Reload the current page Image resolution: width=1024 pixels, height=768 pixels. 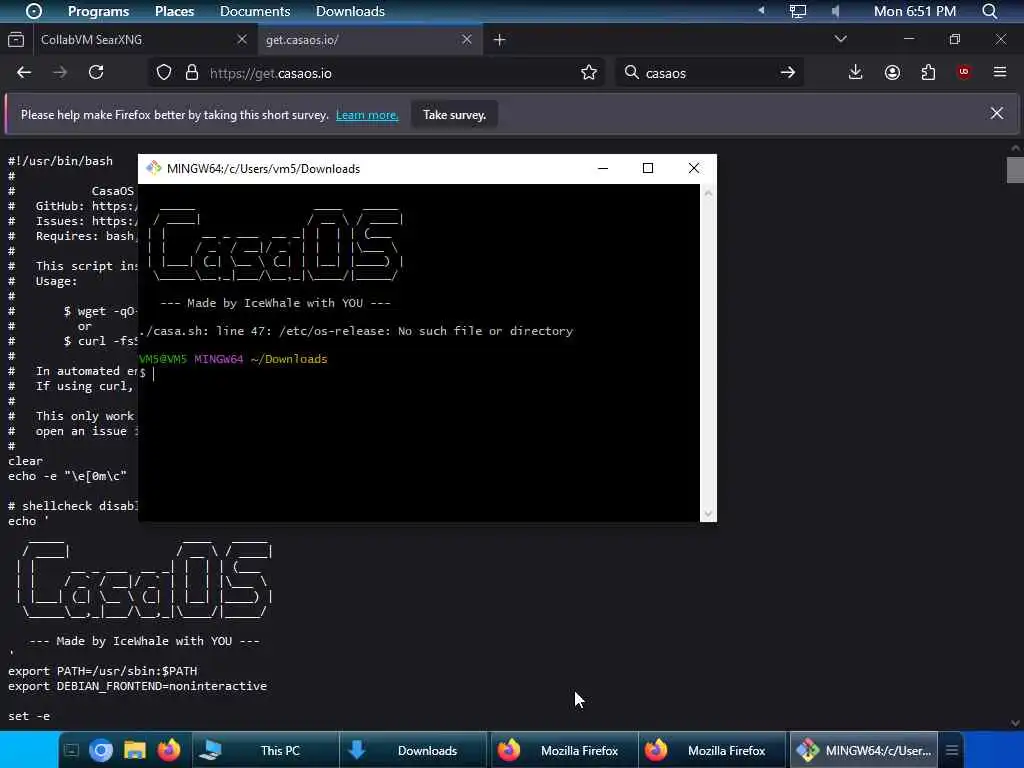pos(96,72)
